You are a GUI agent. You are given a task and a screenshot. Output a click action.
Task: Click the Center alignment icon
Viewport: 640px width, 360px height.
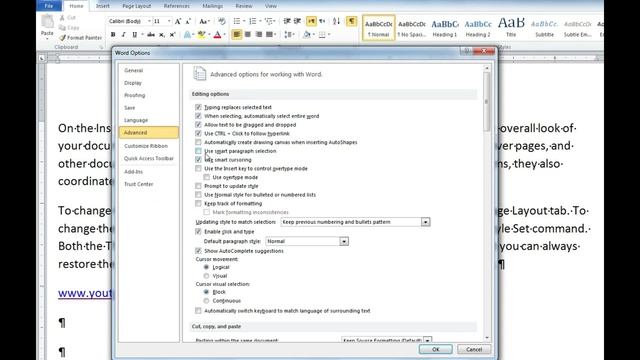[x=248, y=35]
